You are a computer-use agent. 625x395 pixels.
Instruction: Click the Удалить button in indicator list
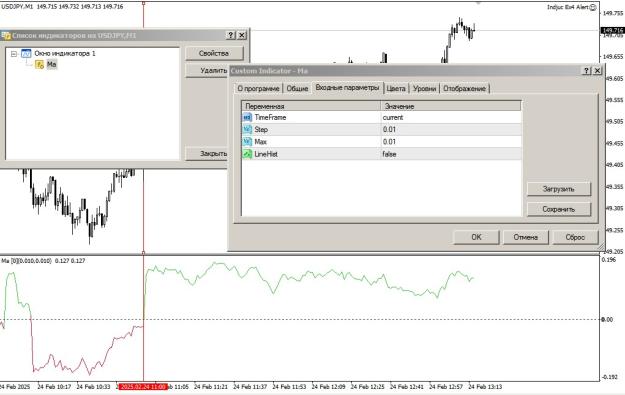[x=207, y=71]
